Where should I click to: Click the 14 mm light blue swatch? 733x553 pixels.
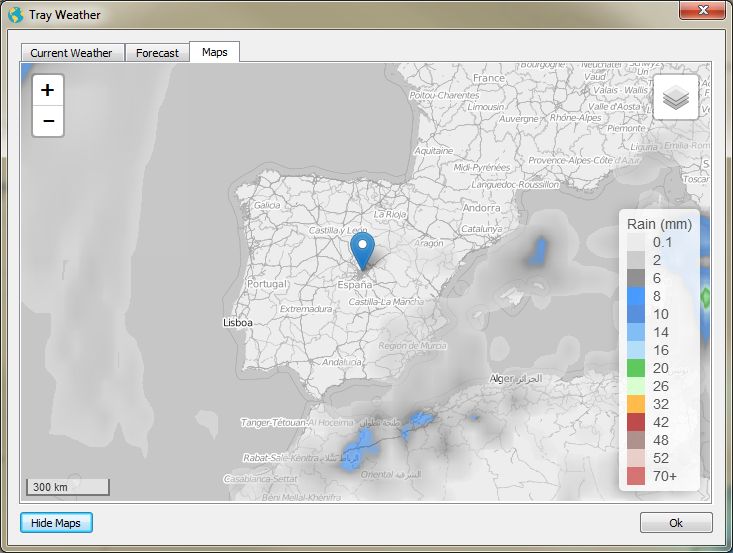click(x=636, y=332)
